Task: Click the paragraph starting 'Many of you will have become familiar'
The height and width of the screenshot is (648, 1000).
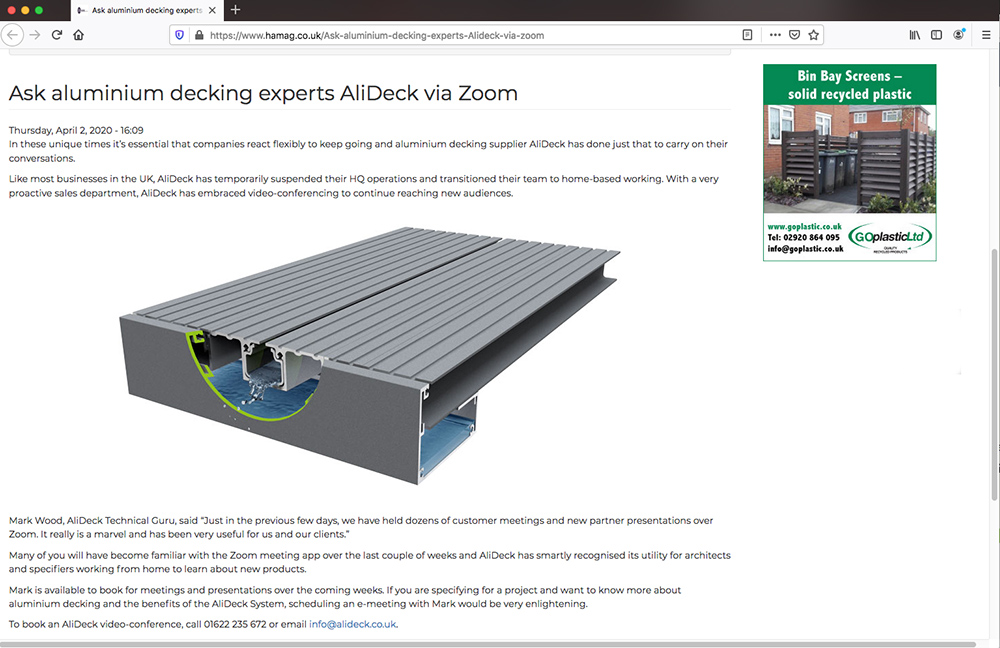Action: click(370, 562)
